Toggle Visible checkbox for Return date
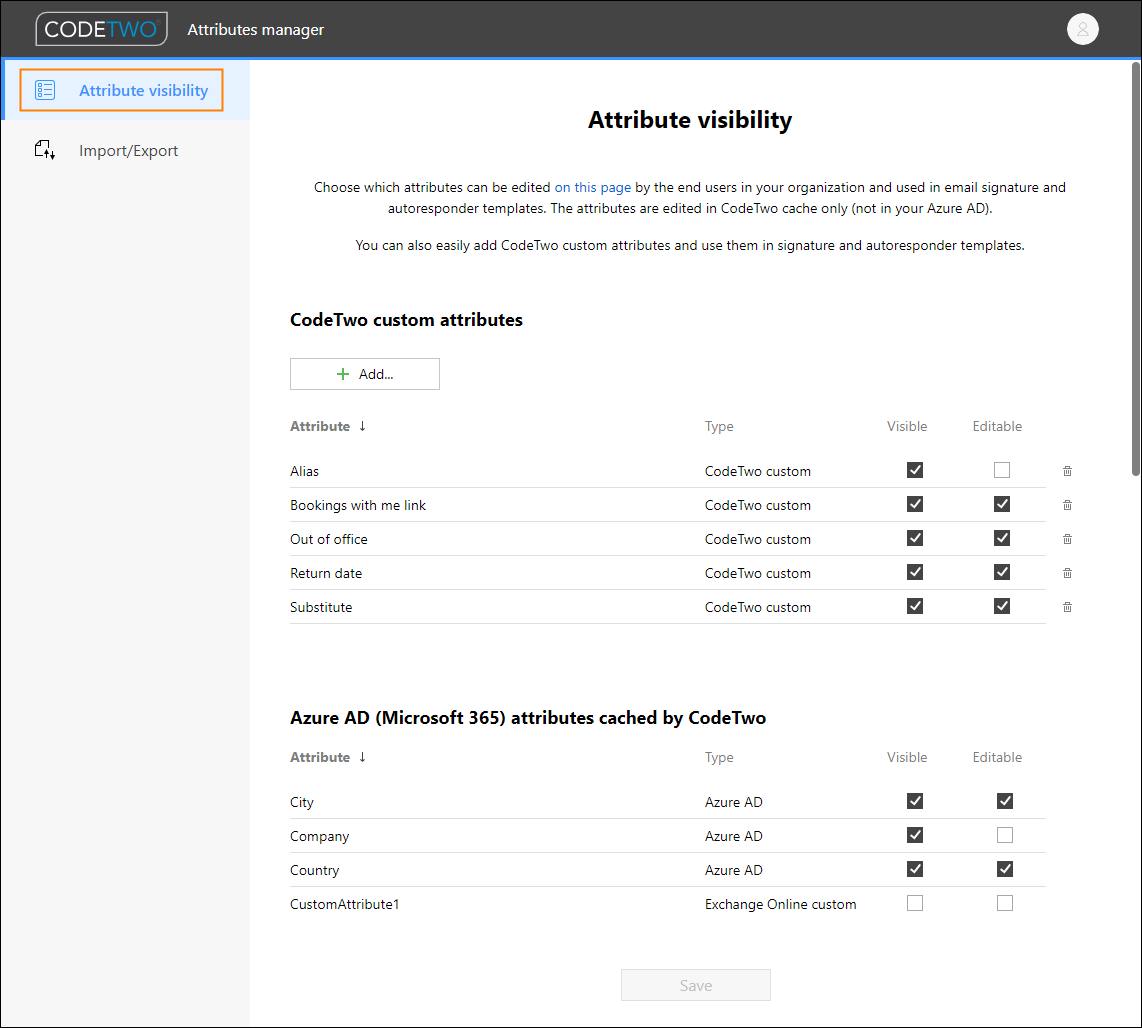The width and height of the screenshot is (1142, 1028). click(x=915, y=572)
